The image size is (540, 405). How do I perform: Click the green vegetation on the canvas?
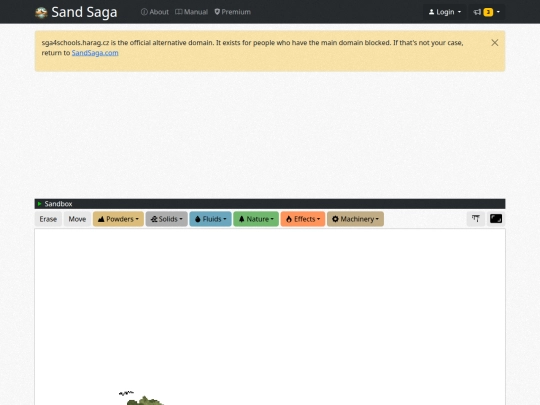[x=145, y=401]
